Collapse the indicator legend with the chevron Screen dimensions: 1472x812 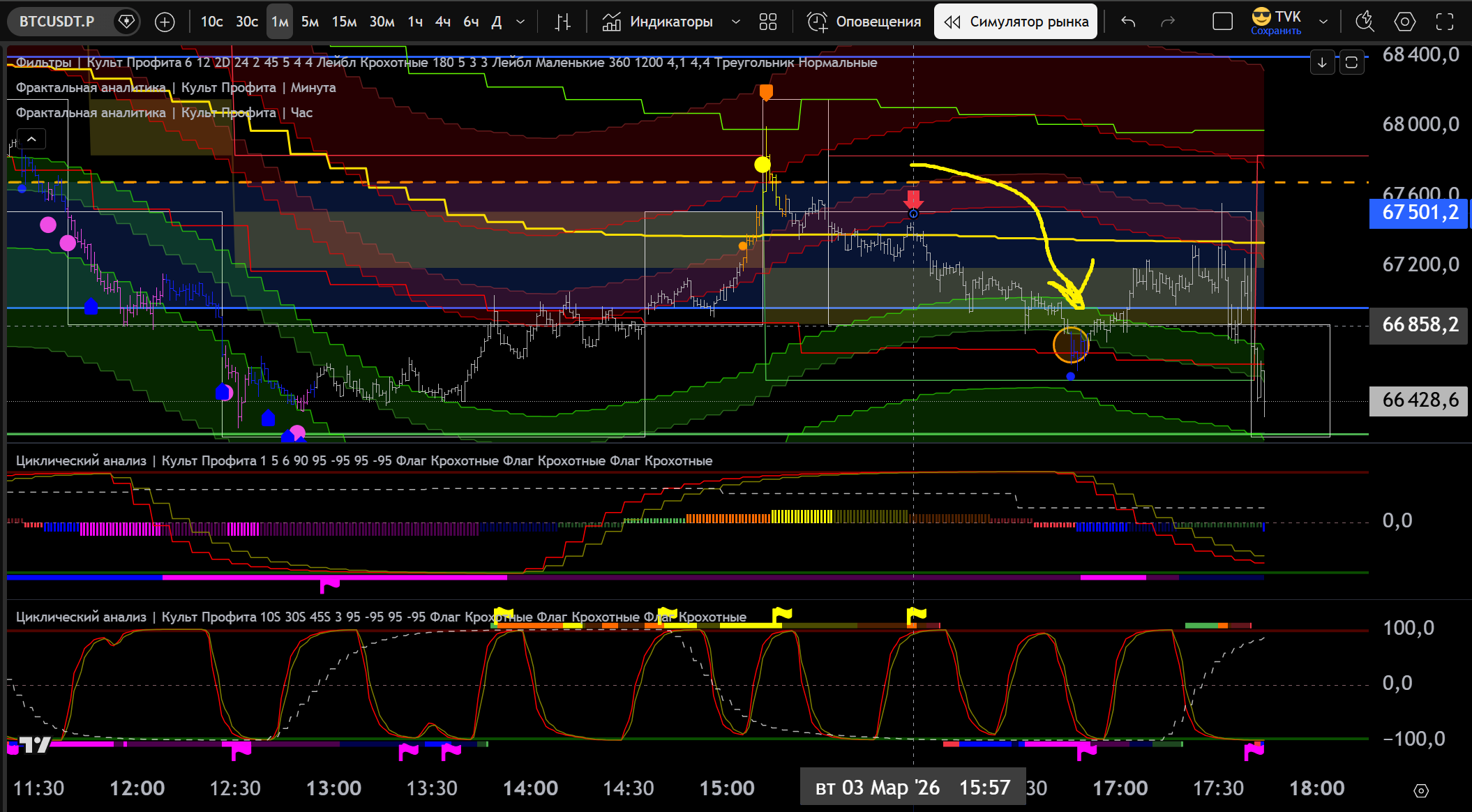[x=31, y=139]
